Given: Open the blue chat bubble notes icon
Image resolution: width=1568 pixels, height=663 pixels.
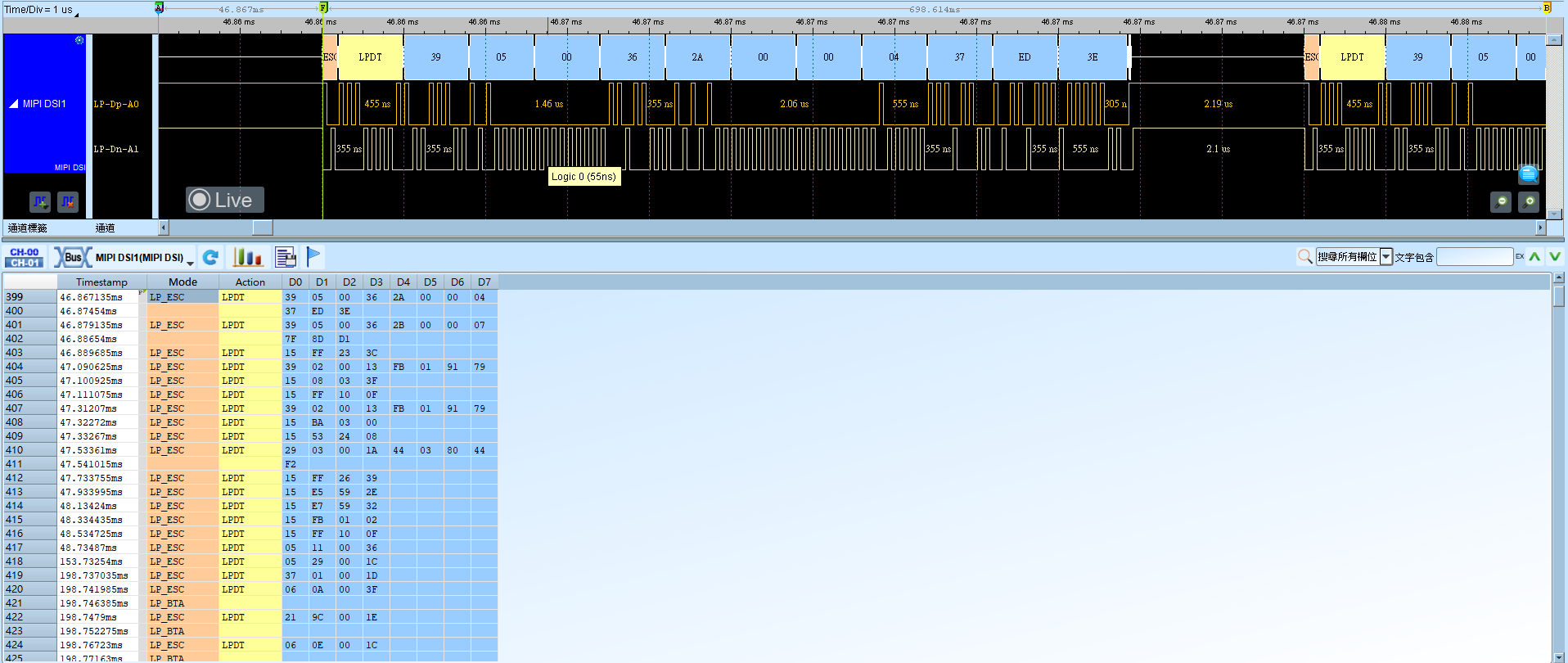Looking at the screenshot, I should [1529, 174].
